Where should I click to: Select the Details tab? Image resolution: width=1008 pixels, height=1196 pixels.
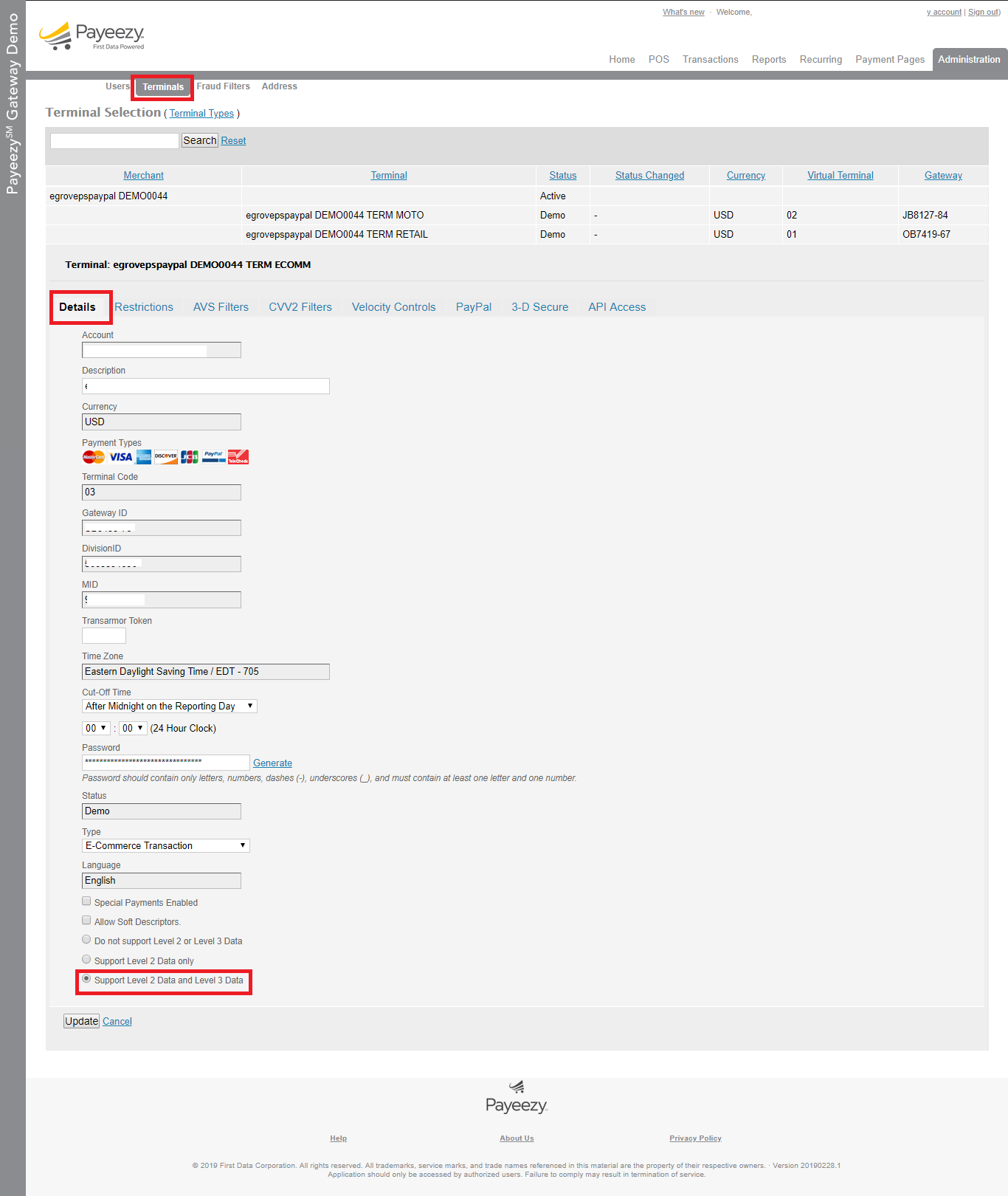coord(77,307)
